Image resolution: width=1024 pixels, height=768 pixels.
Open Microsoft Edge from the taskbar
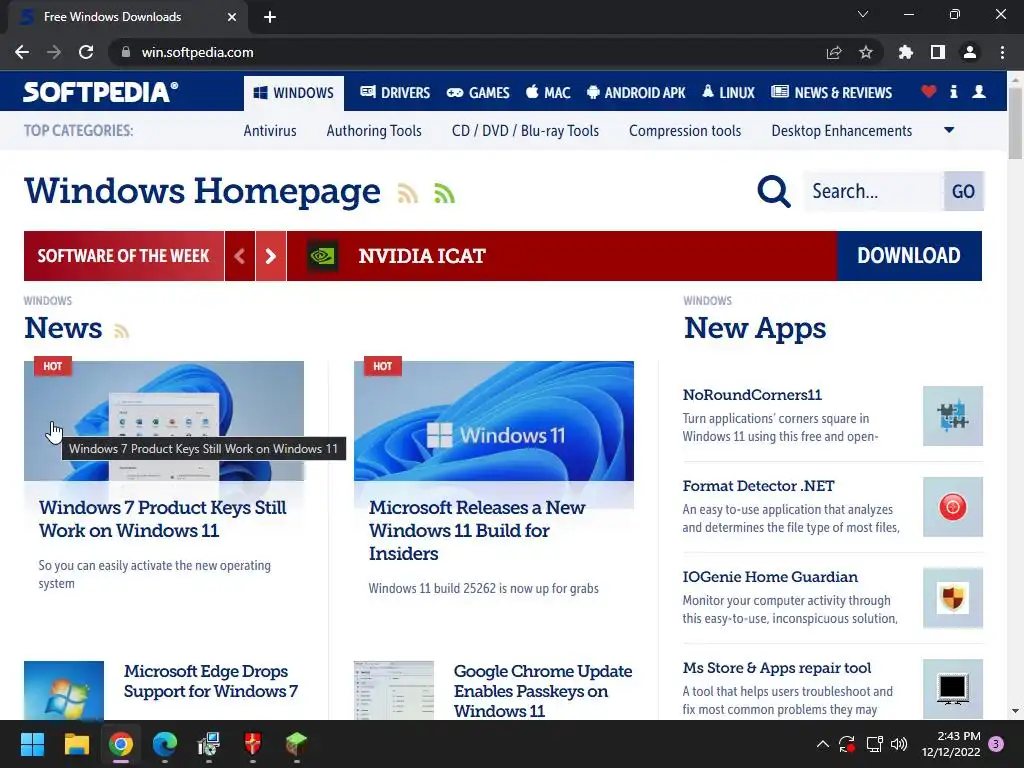(165, 744)
